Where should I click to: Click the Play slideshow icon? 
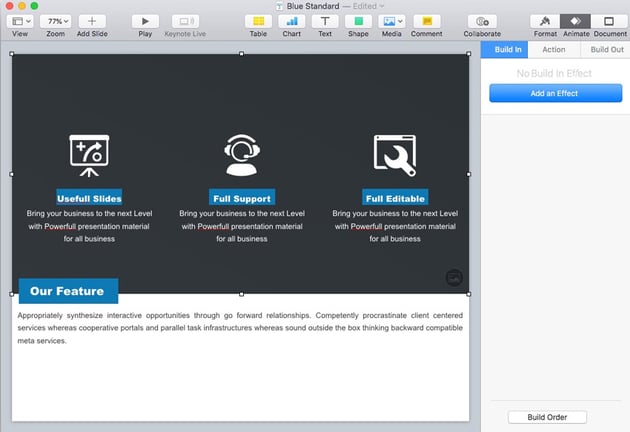tap(145, 21)
